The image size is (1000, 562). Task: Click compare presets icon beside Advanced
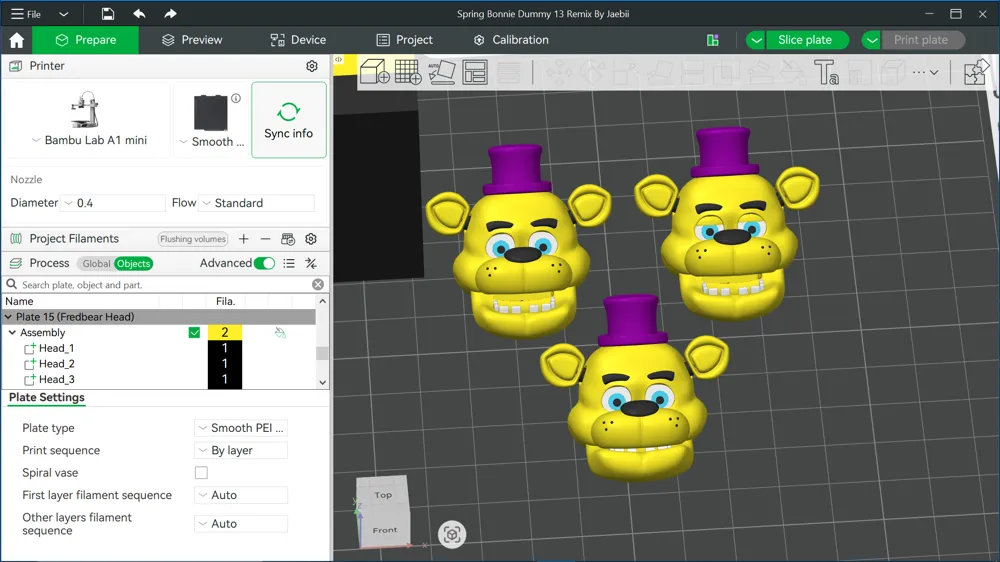311,263
